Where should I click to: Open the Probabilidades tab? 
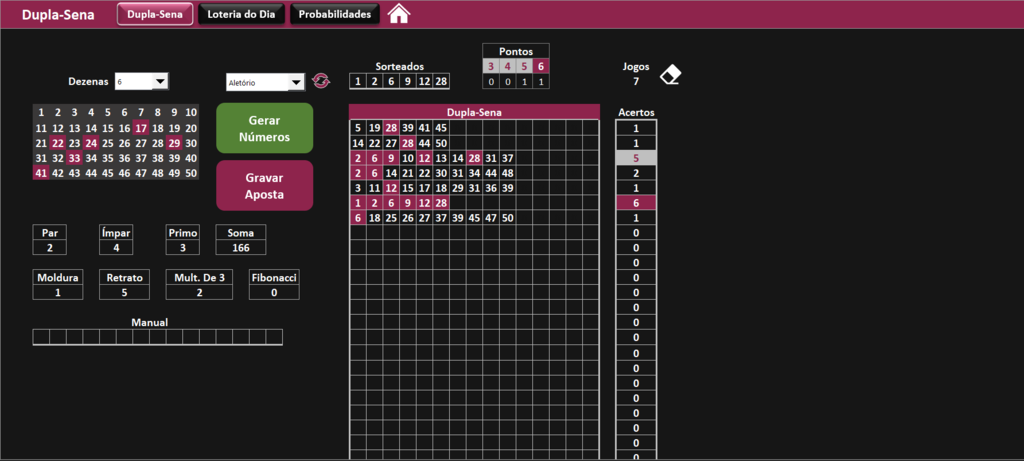click(335, 14)
